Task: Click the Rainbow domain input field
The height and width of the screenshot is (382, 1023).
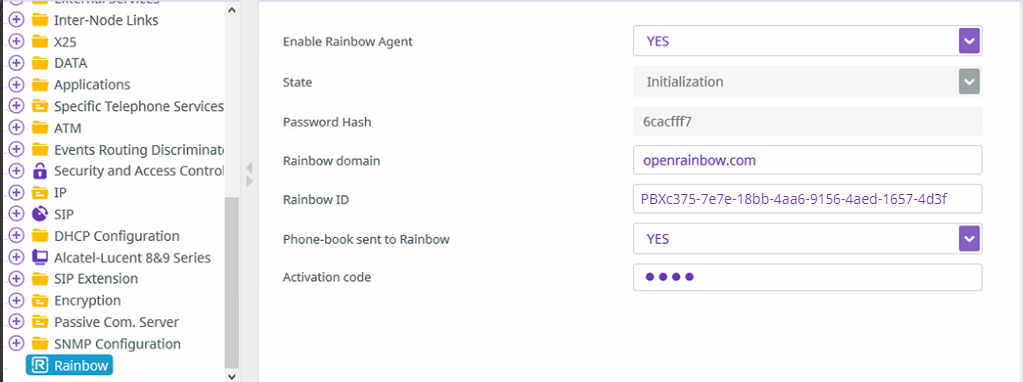Action: (x=807, y=160)
